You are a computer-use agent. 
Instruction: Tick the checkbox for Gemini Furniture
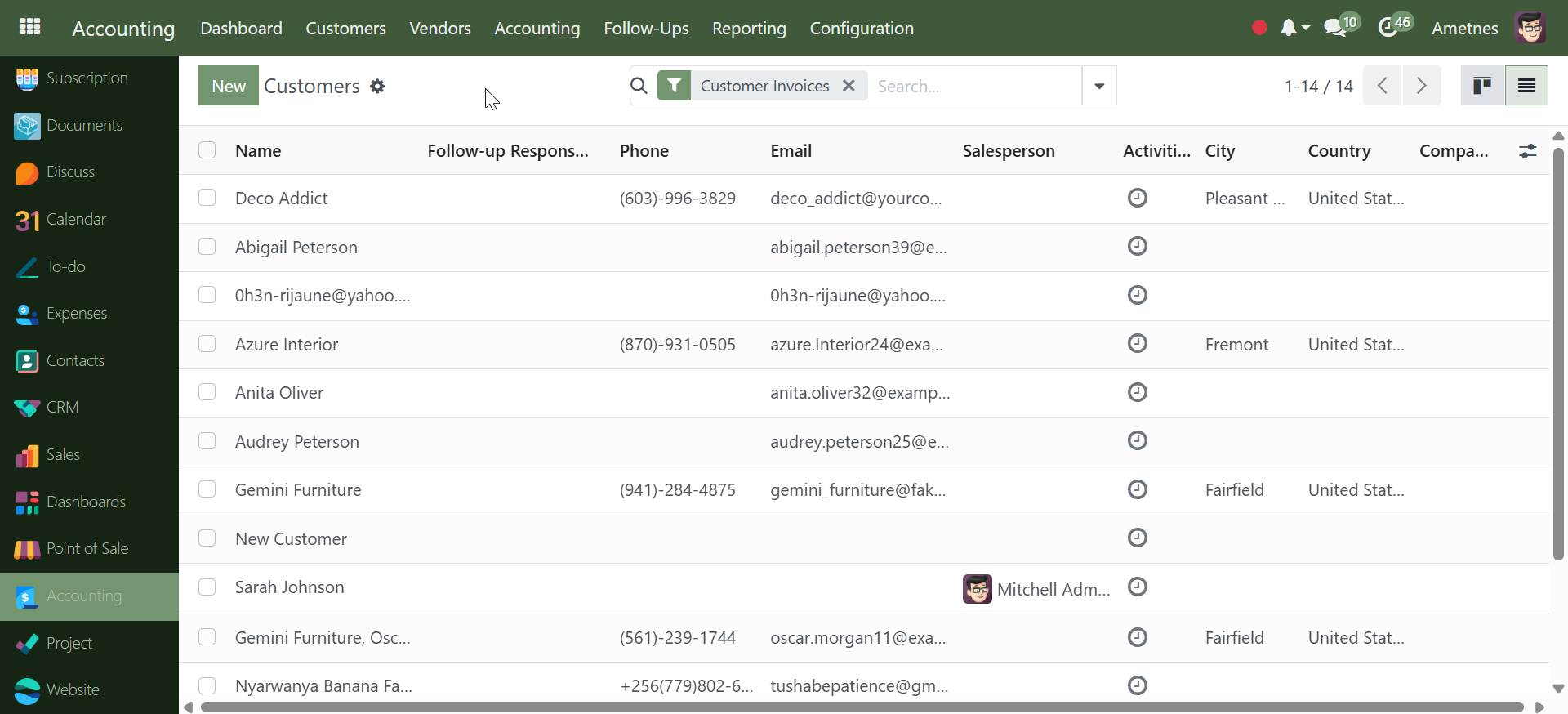(207, 489)
